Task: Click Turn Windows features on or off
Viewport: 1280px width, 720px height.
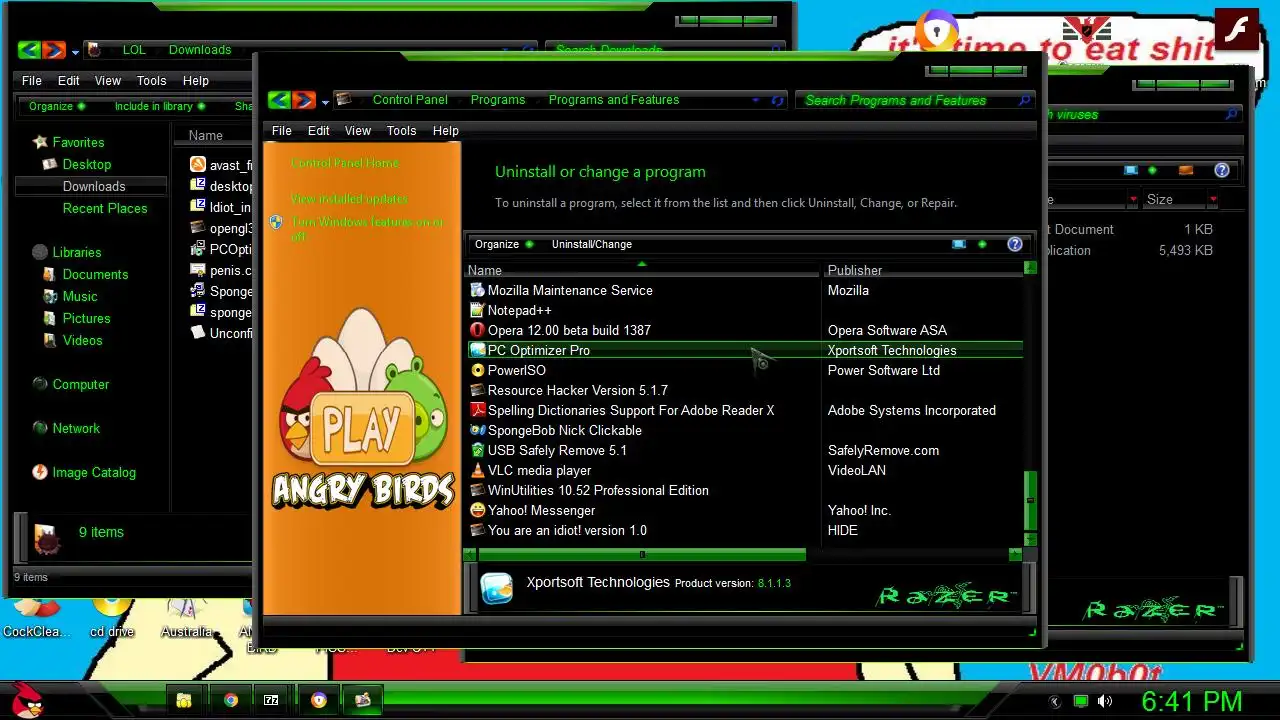Action: (x=366, y=229)
